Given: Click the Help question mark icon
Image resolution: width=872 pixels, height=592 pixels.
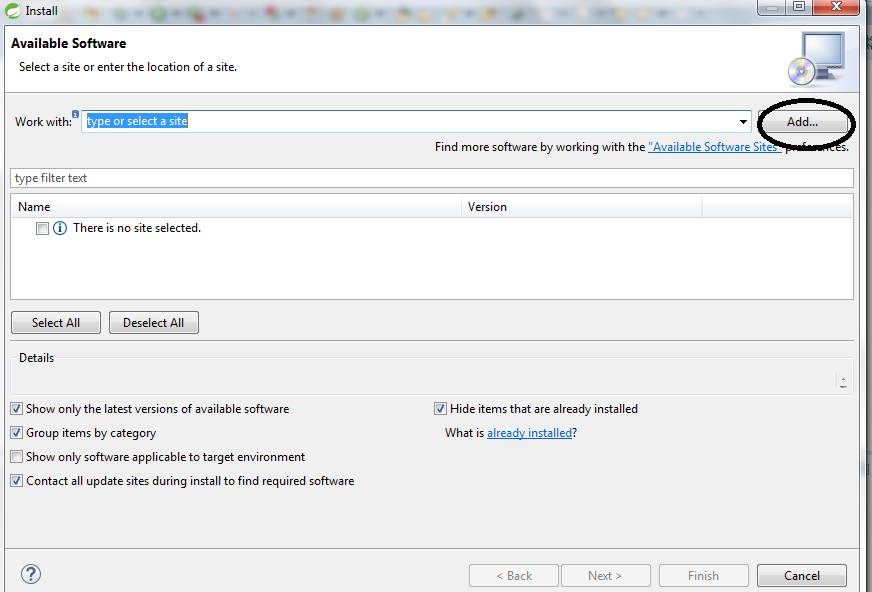Looking at the screenshot, I should pyautogui.click(x=30, y=574).
